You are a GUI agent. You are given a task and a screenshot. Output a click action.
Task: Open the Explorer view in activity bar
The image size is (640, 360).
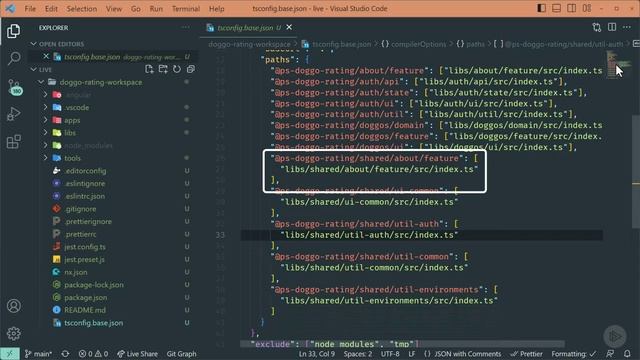13,31
